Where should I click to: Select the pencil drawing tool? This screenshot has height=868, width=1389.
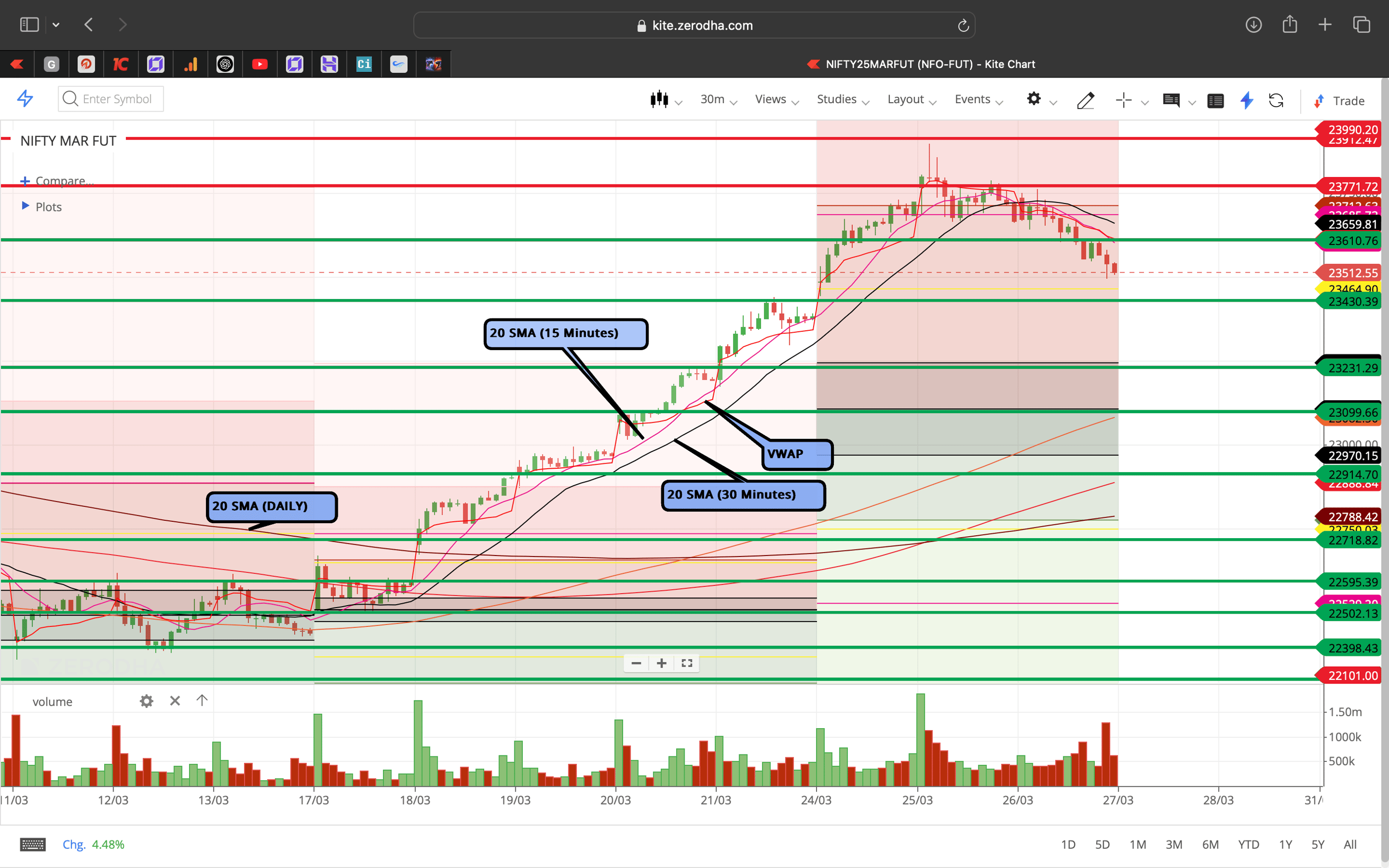point(1086,101)
